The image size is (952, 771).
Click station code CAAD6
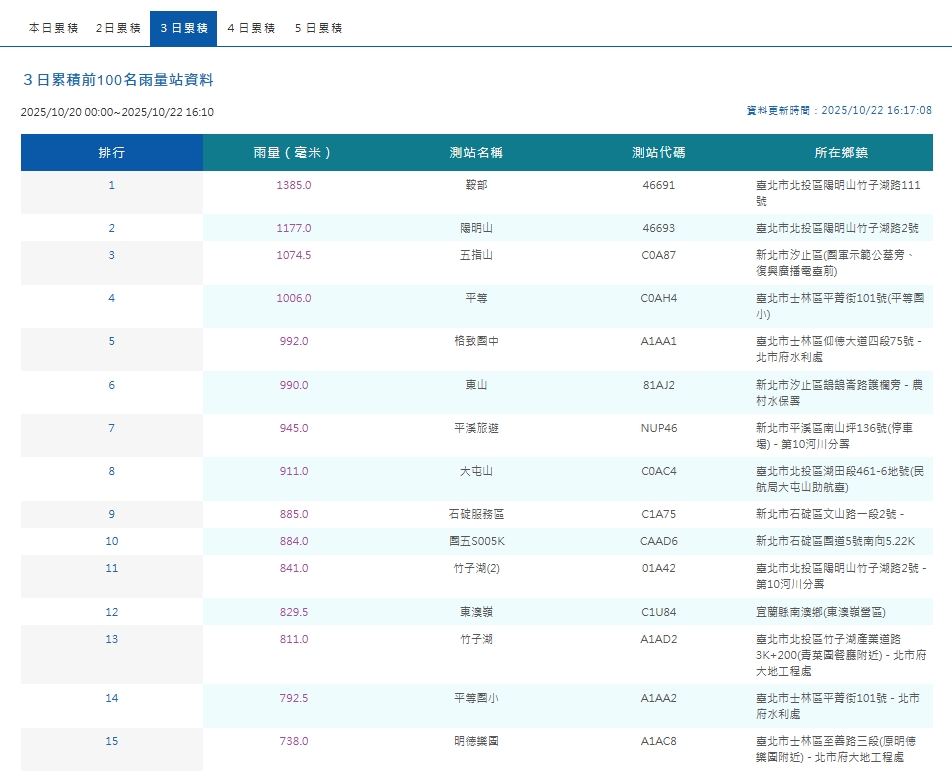point(659,541)
